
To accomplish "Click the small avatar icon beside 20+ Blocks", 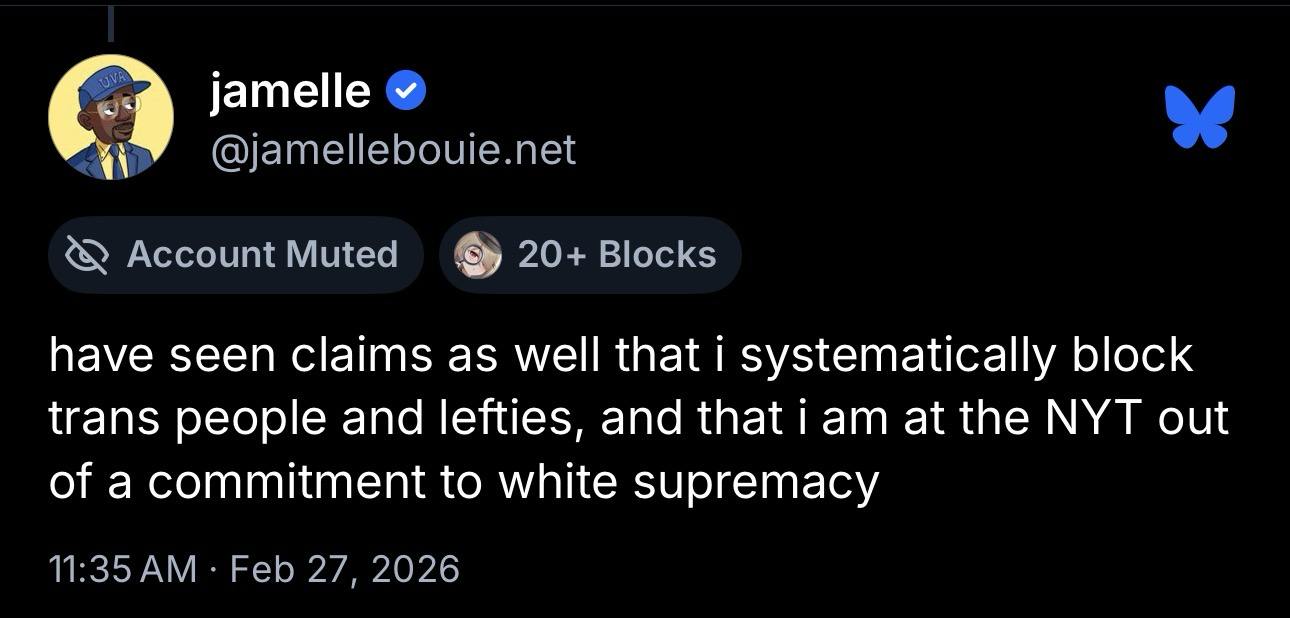I will 478,254.
